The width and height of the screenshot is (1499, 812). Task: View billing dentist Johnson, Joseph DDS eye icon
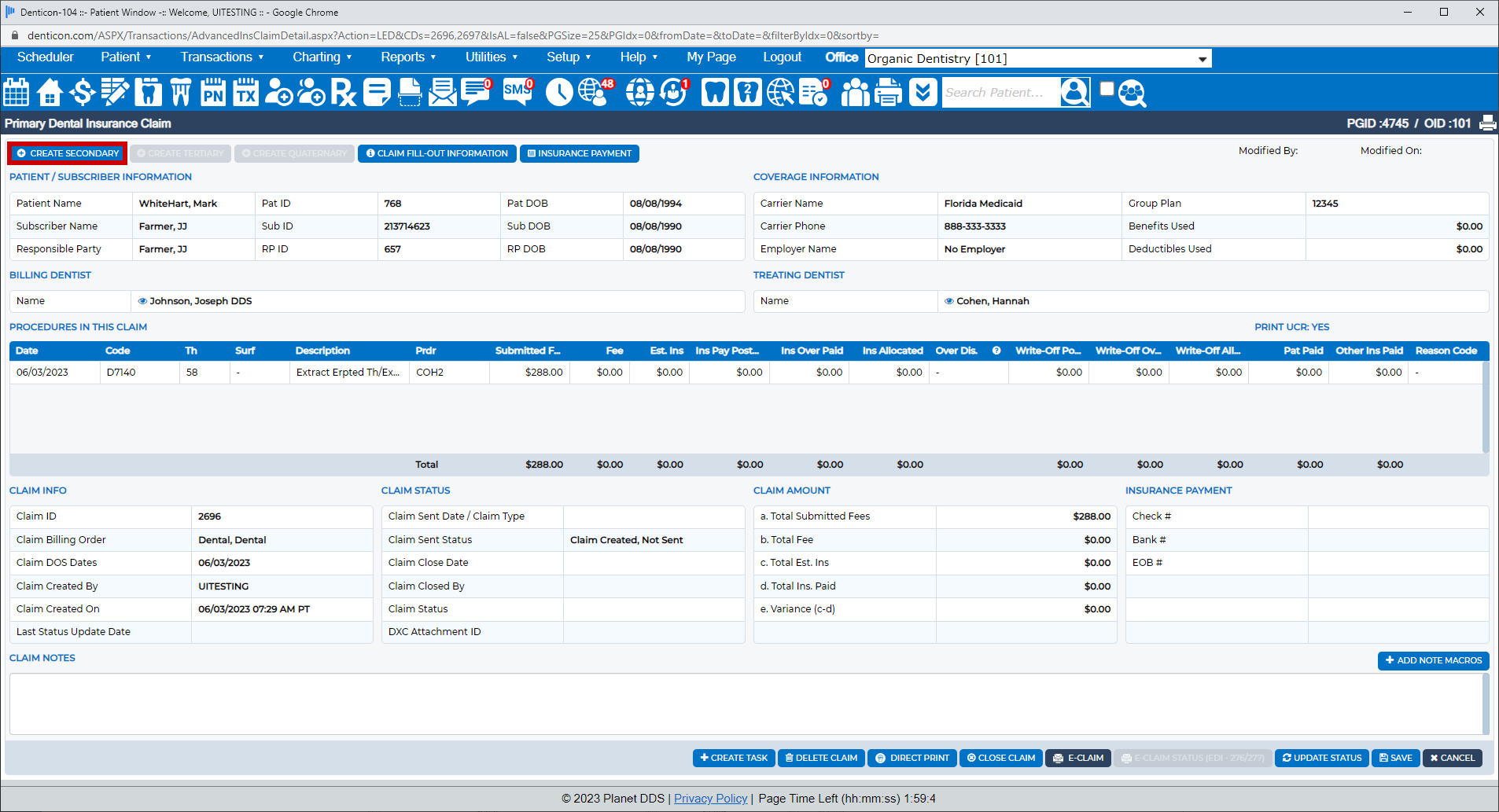point(142,301)
